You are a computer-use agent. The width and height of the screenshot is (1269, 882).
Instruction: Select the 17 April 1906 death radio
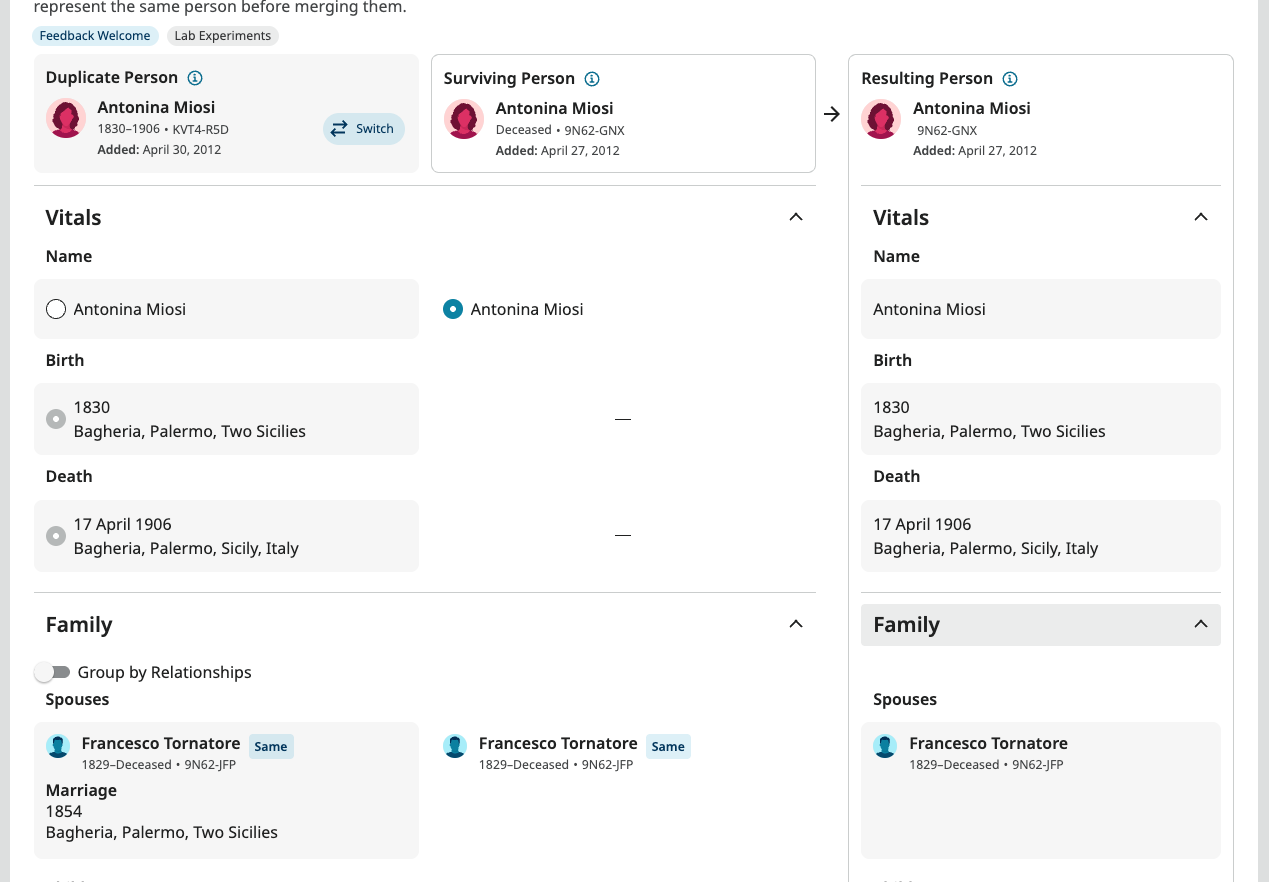coord(56,536)
